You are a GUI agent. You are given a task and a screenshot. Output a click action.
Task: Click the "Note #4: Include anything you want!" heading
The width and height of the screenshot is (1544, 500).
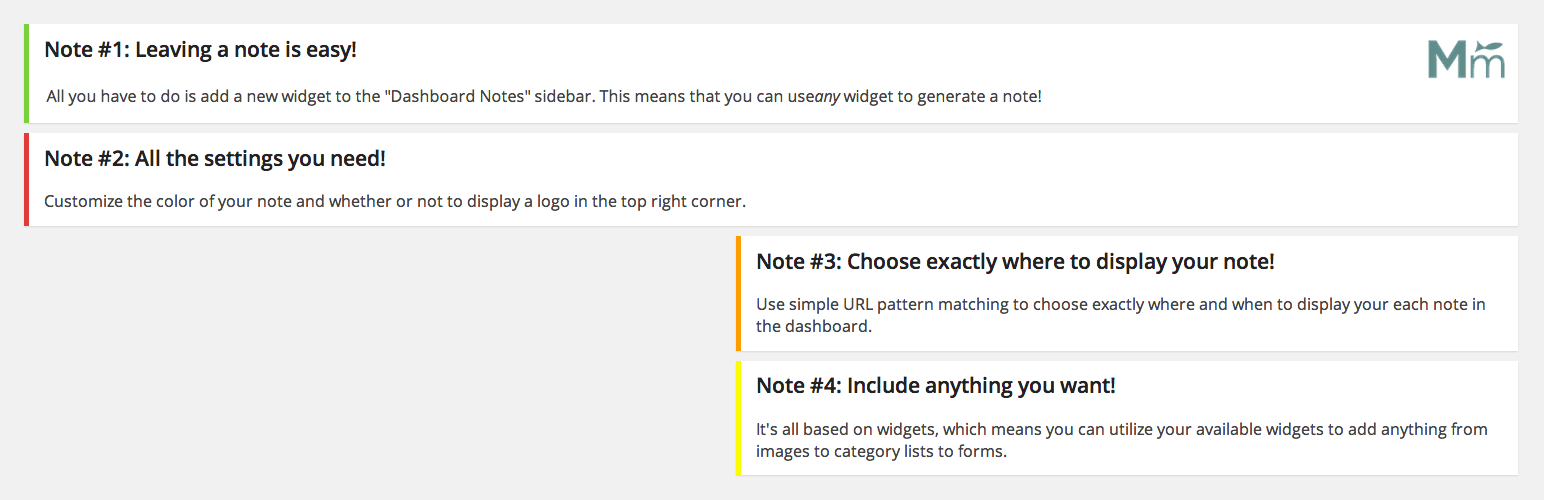(935, 386)
